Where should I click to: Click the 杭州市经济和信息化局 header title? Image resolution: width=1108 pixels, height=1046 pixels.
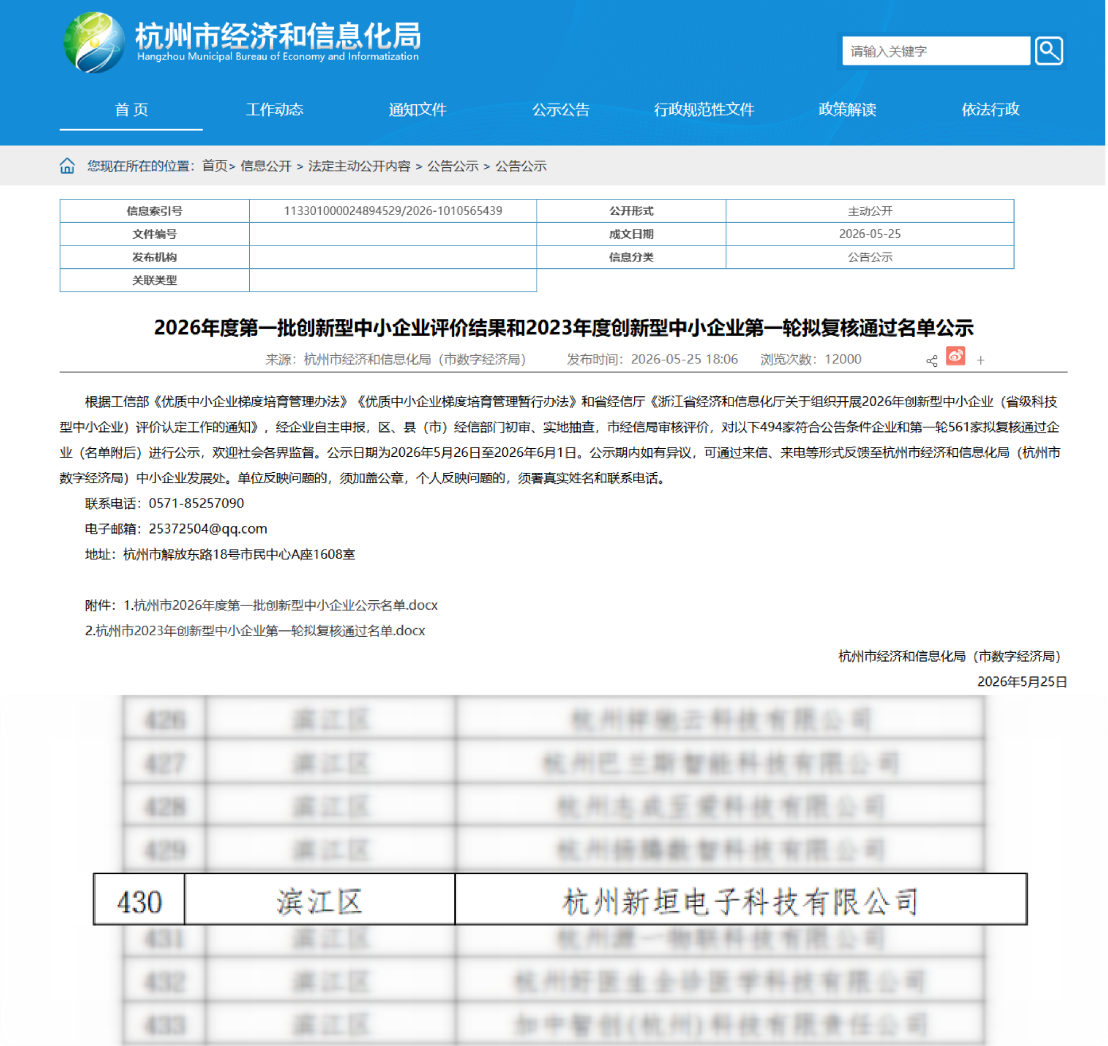click(278, 35)
